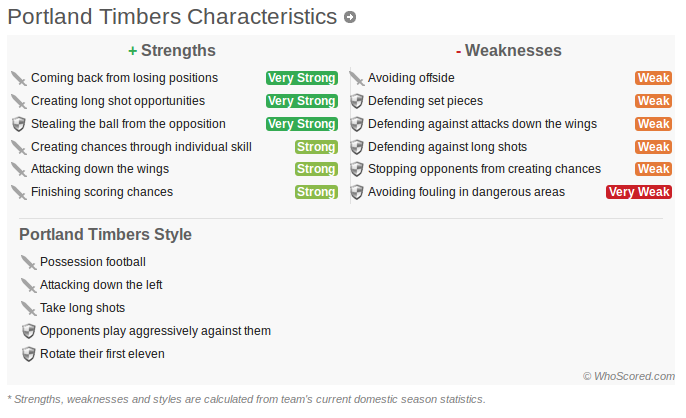Click sword icon beside Possession football

click(x=28, y=262)
